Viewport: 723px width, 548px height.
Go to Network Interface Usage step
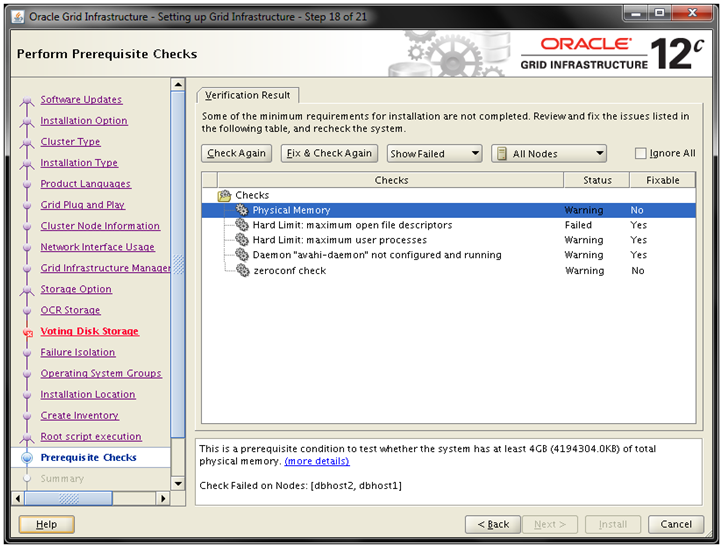click(98, 247)
